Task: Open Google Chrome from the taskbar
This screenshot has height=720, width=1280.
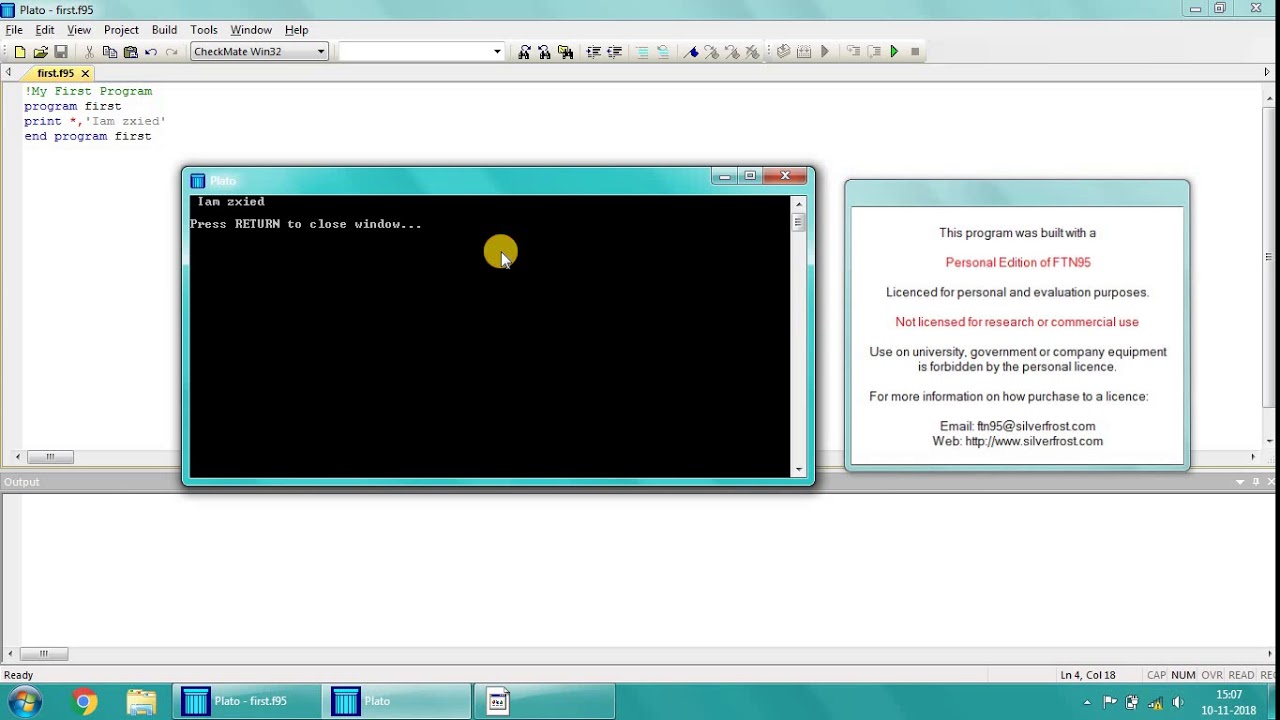Action: 85,702
